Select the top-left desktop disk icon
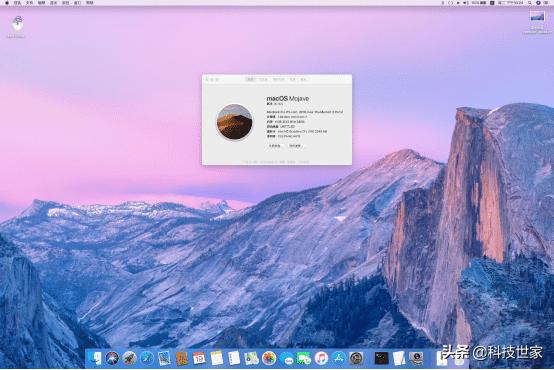Viewport: 554px width, 370px height. click(x=16, y=24)
